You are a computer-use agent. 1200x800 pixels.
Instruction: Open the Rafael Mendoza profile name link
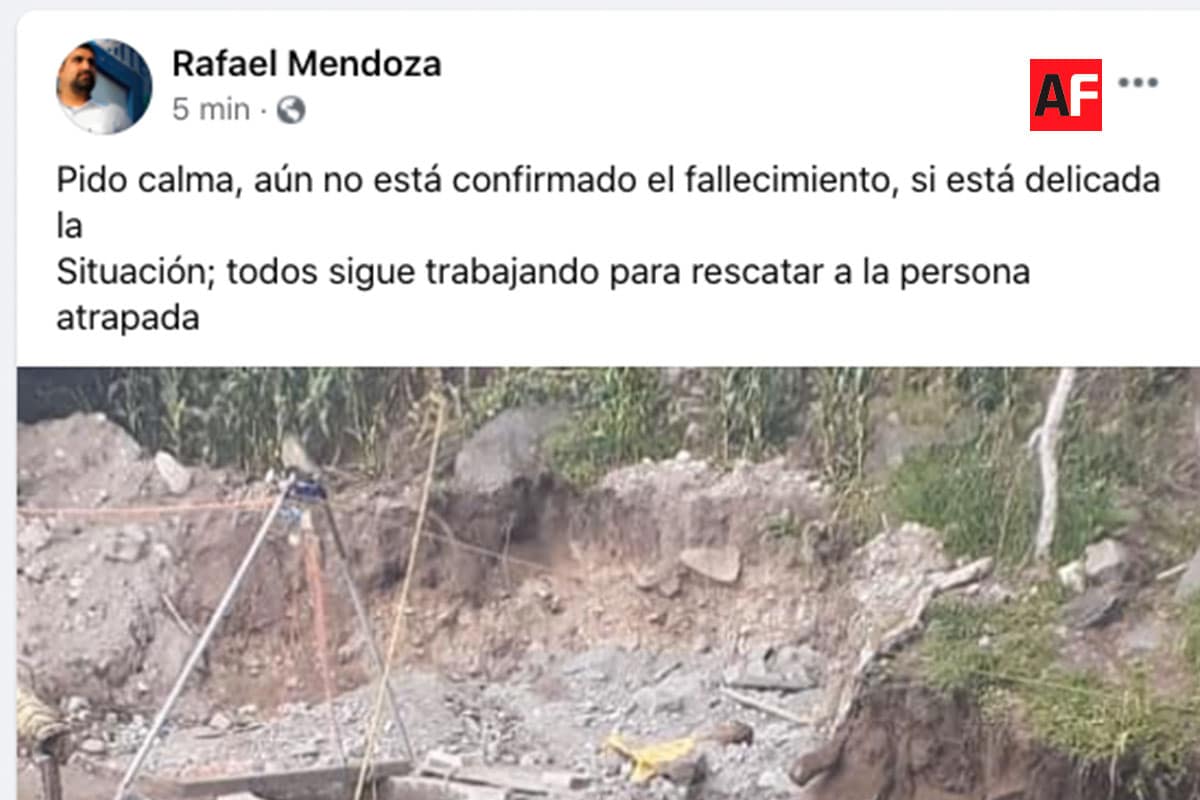[306, 64]
